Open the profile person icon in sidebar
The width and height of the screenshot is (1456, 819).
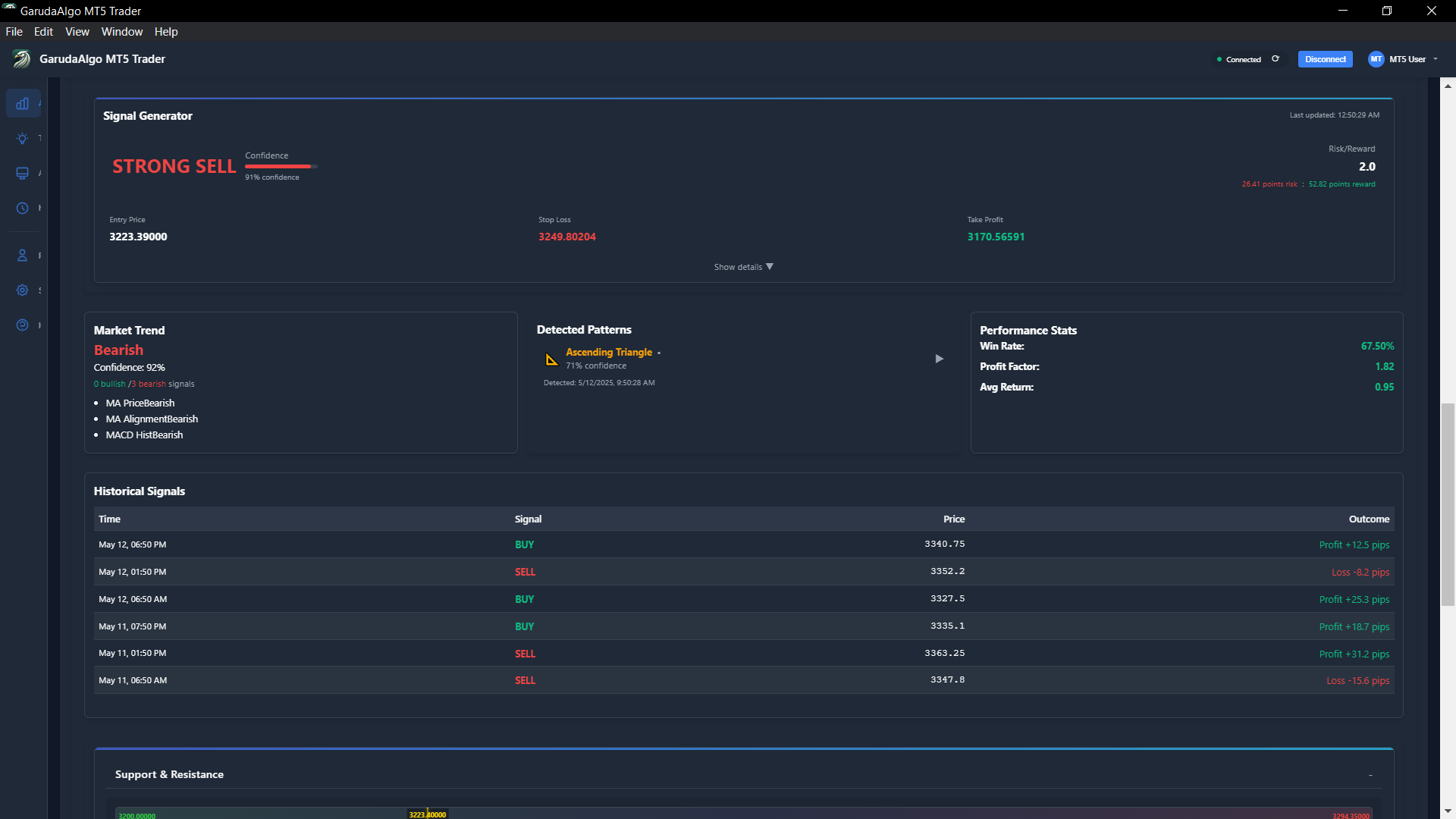point(23,256)
